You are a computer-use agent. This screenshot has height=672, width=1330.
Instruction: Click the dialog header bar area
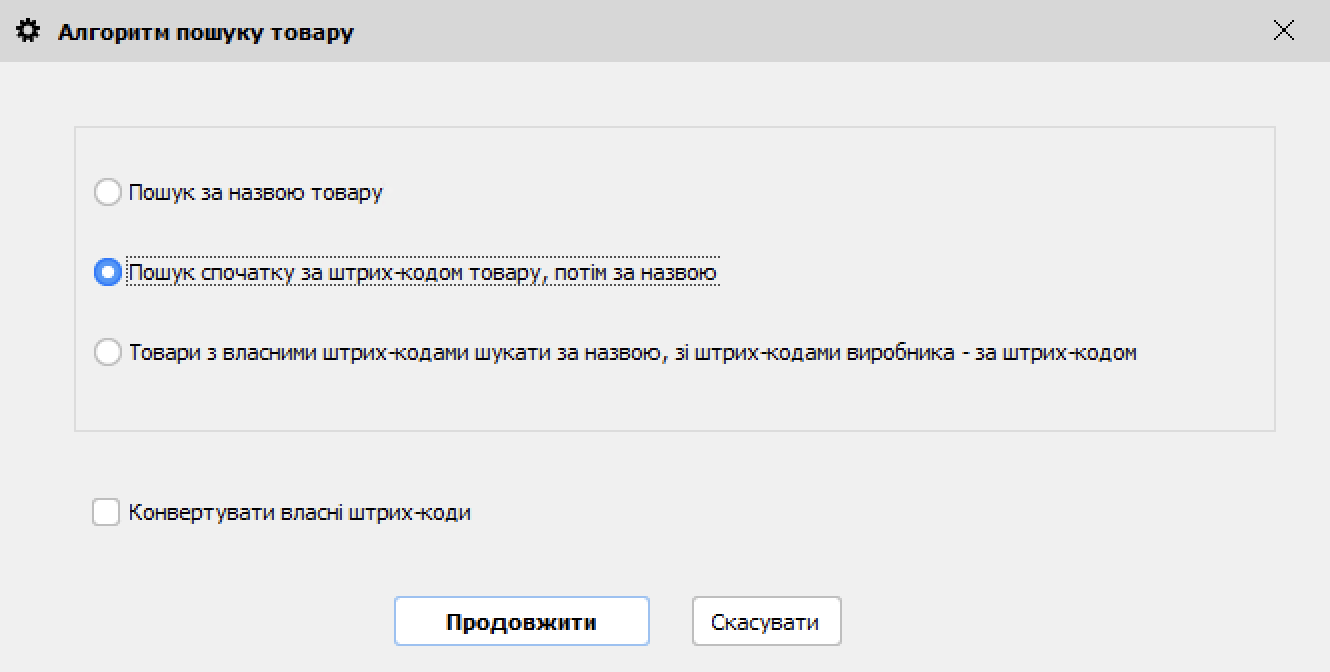(700, 30)
